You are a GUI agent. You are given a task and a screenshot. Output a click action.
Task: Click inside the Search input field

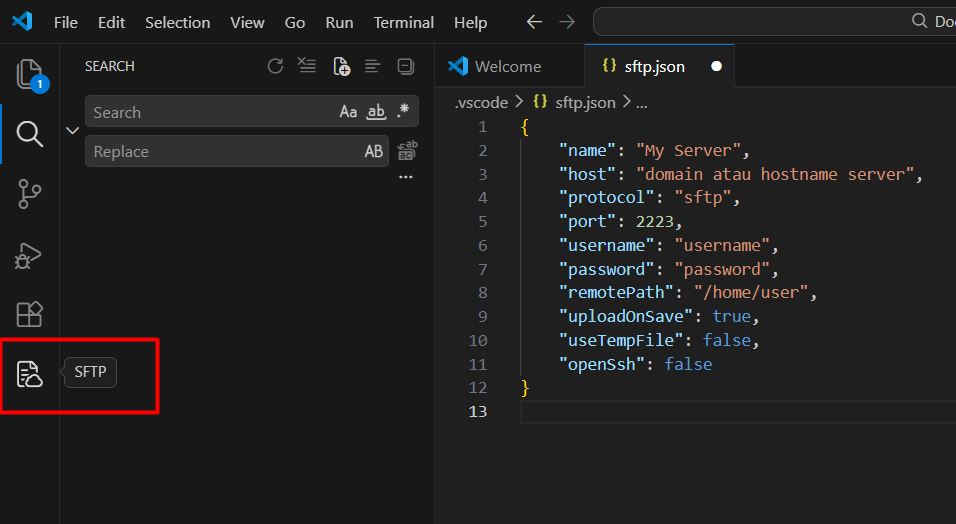pyautogui.click(x=210, y=112)
